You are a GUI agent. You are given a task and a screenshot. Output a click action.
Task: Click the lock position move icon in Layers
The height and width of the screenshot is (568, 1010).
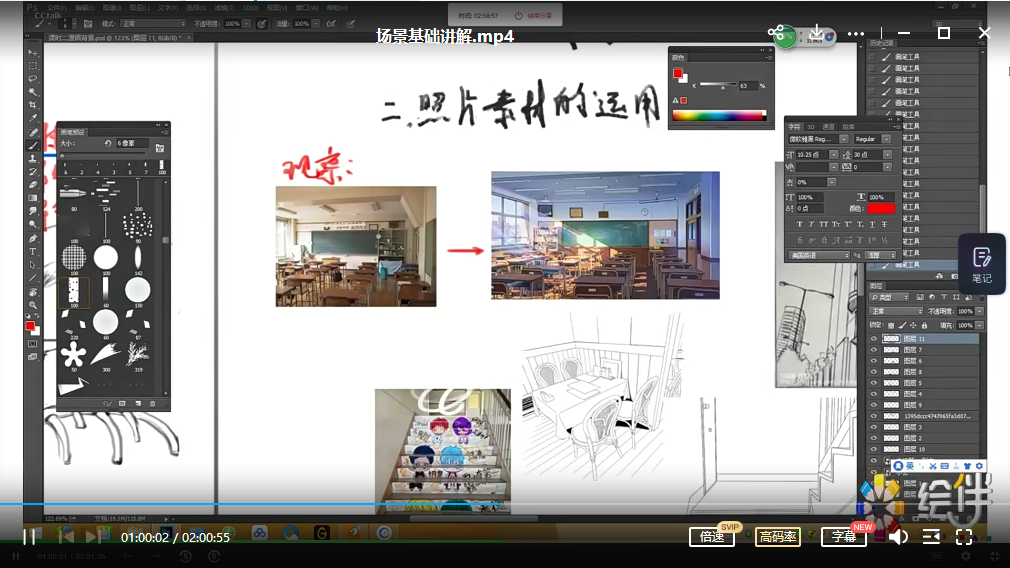point(913,325)
